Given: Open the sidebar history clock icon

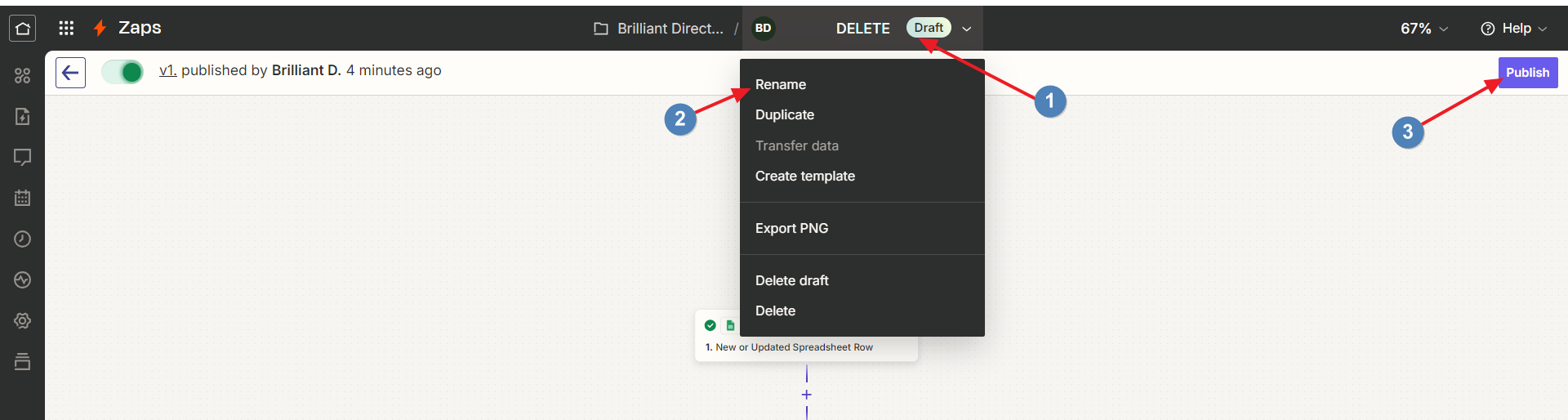Looking at the screenshot, I should point(22,239).
